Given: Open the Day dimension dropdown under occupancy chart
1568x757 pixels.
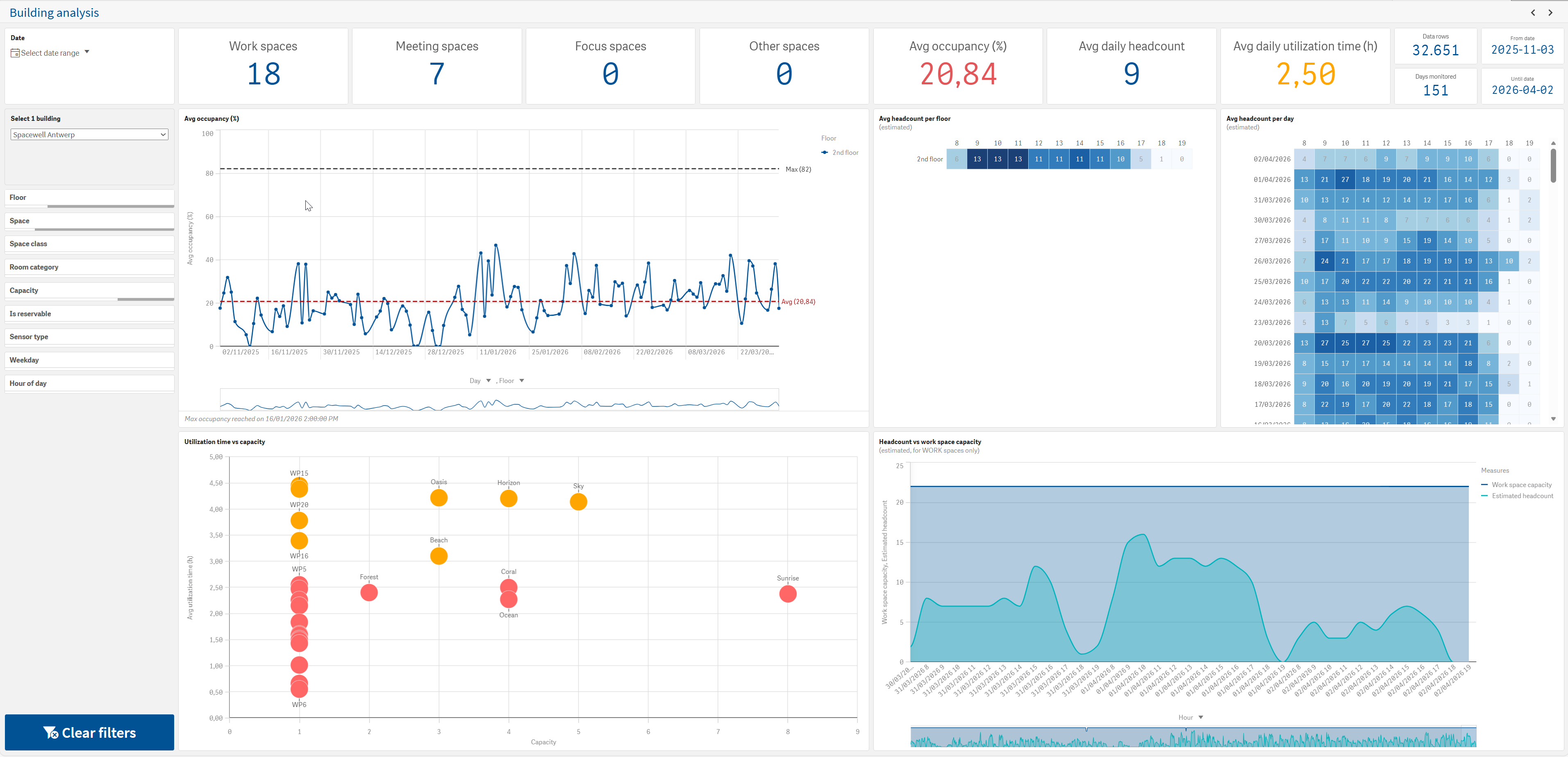Looking at the screenshot, I should [x=480, y=381].
